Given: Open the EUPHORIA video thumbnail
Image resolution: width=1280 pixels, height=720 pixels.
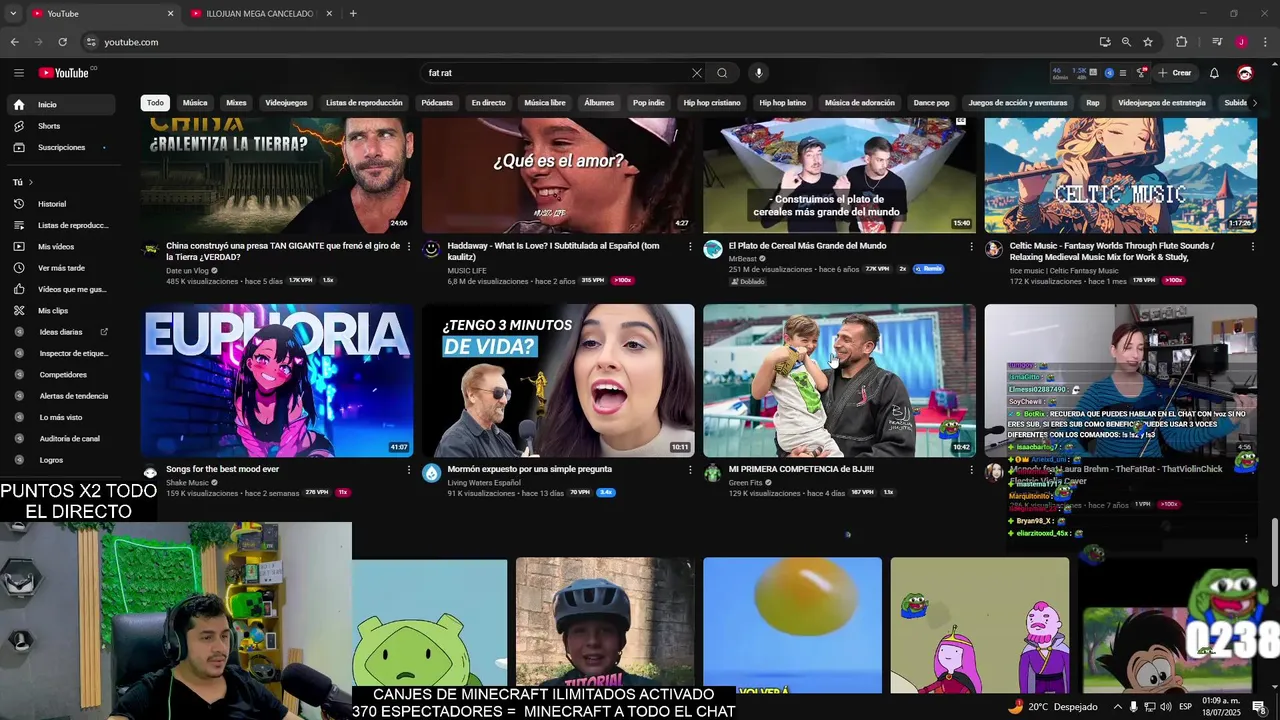Looking at the screenshot, I should 277,381.
